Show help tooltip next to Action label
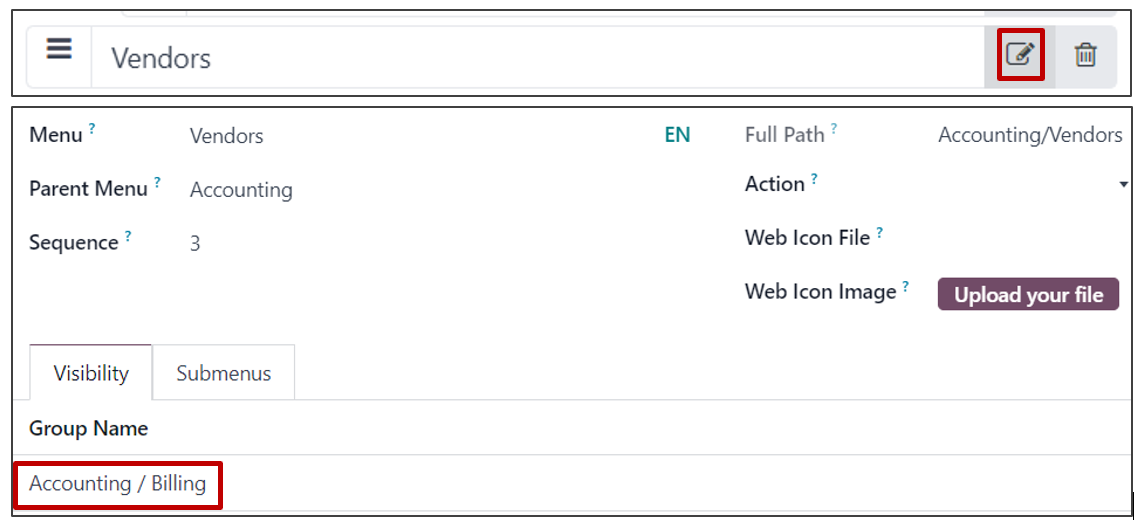Viewport: 1140px width, 525px height. click(814, 177)
